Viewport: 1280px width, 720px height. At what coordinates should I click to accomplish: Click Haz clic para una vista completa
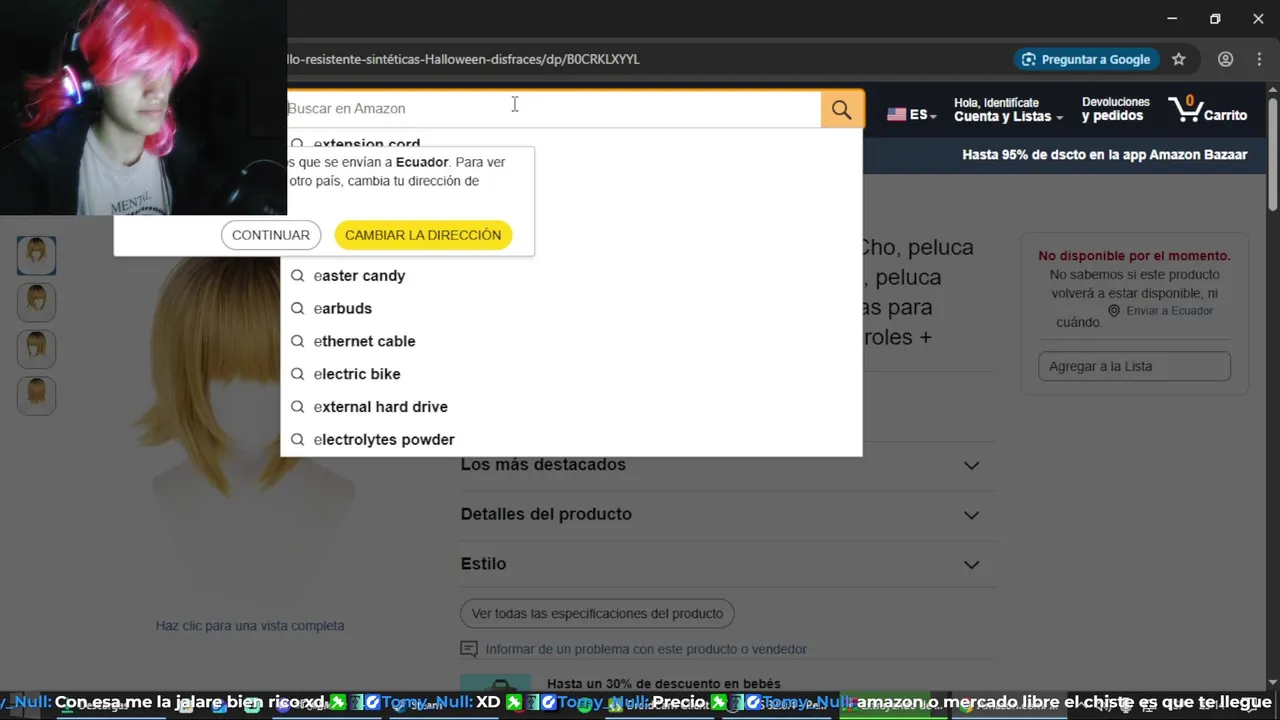click(250, 626)
